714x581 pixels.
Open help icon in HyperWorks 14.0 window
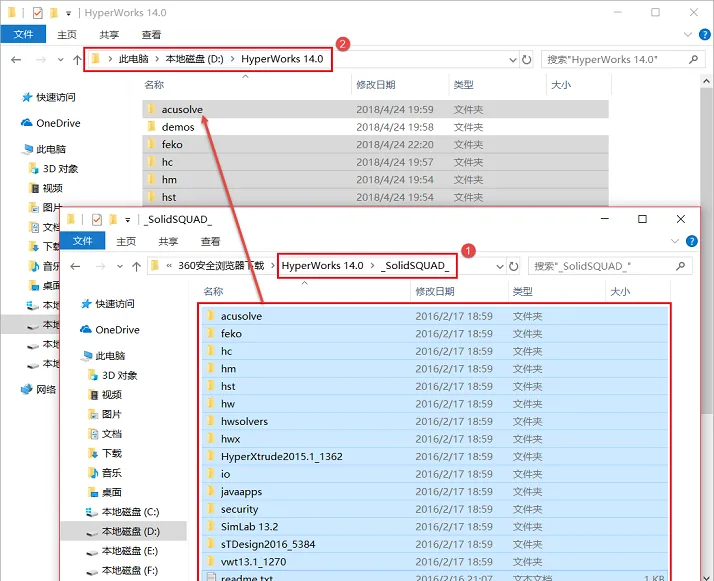click(704, 35)
